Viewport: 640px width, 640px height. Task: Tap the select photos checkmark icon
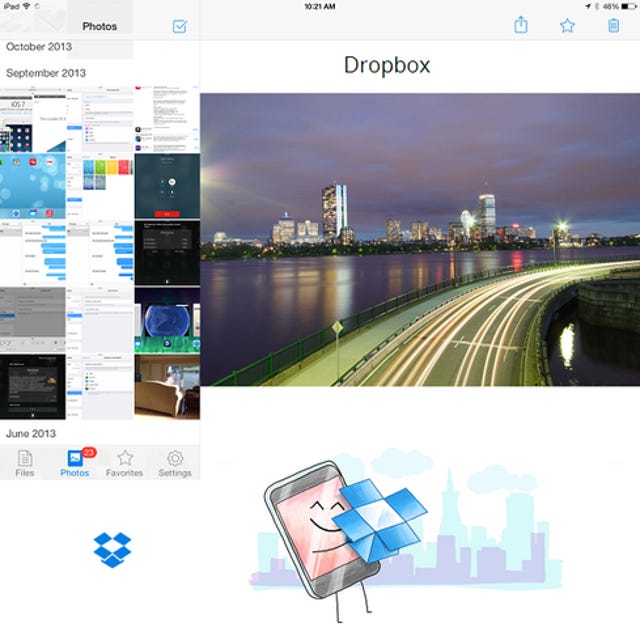(180, 27)
